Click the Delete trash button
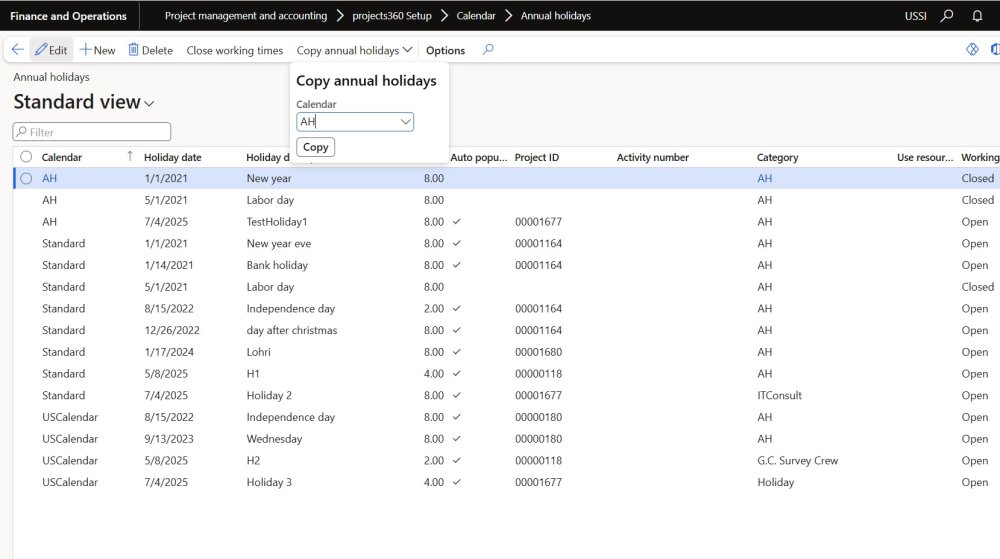1000x559 pixels. pos(150,50)
